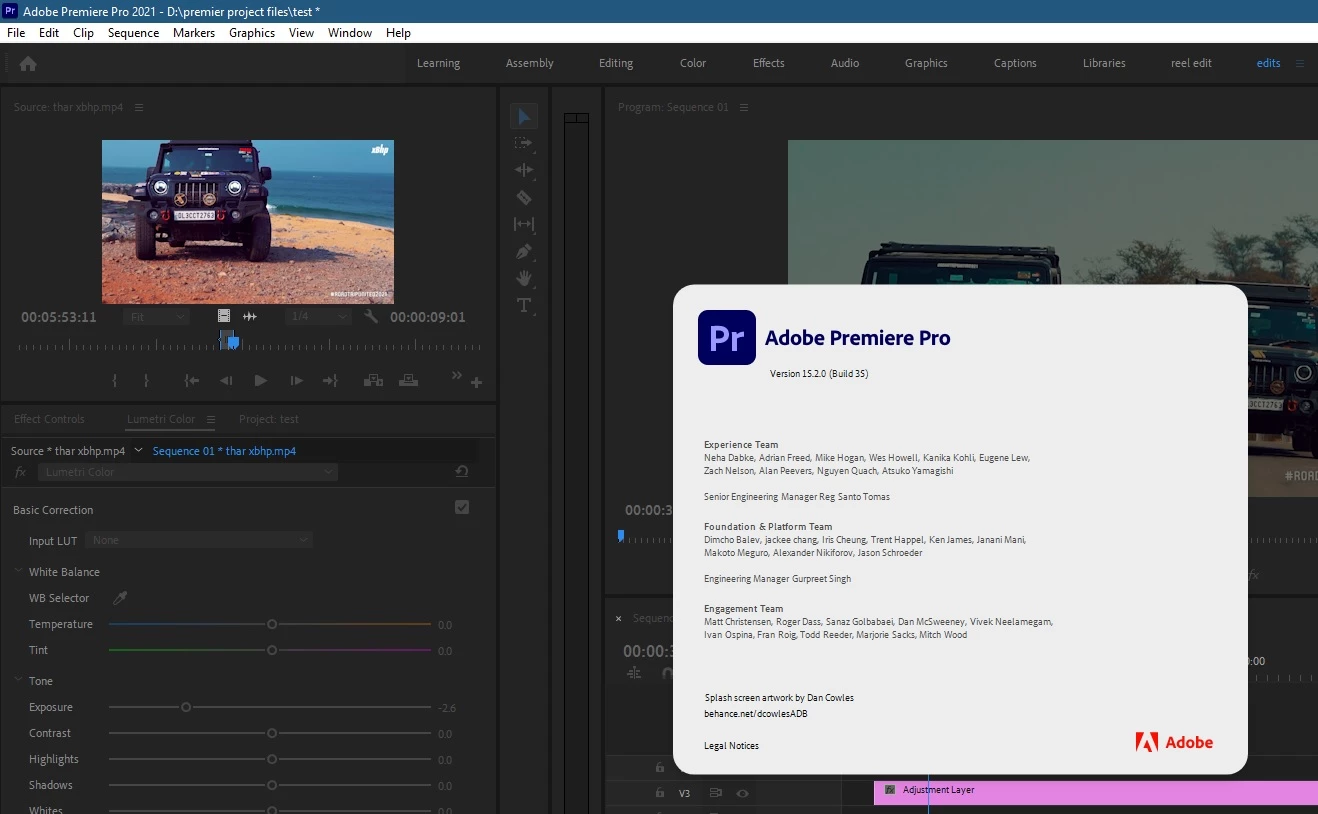Open the behance.net/dcowlesADB link
Screen dimensions: 1318x814
pos(756,714)
